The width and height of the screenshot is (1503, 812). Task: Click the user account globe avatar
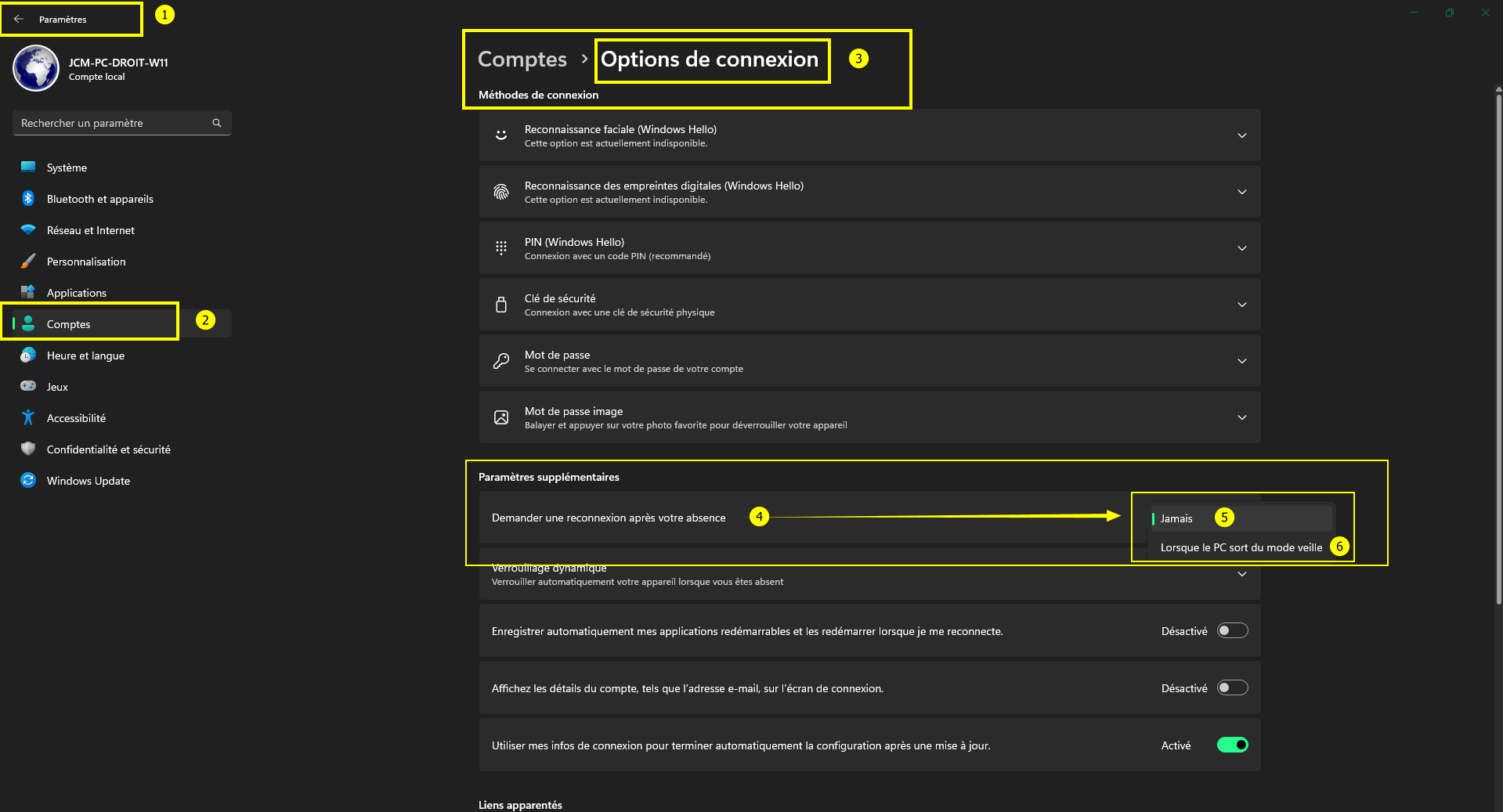click(x=36, y=68)
